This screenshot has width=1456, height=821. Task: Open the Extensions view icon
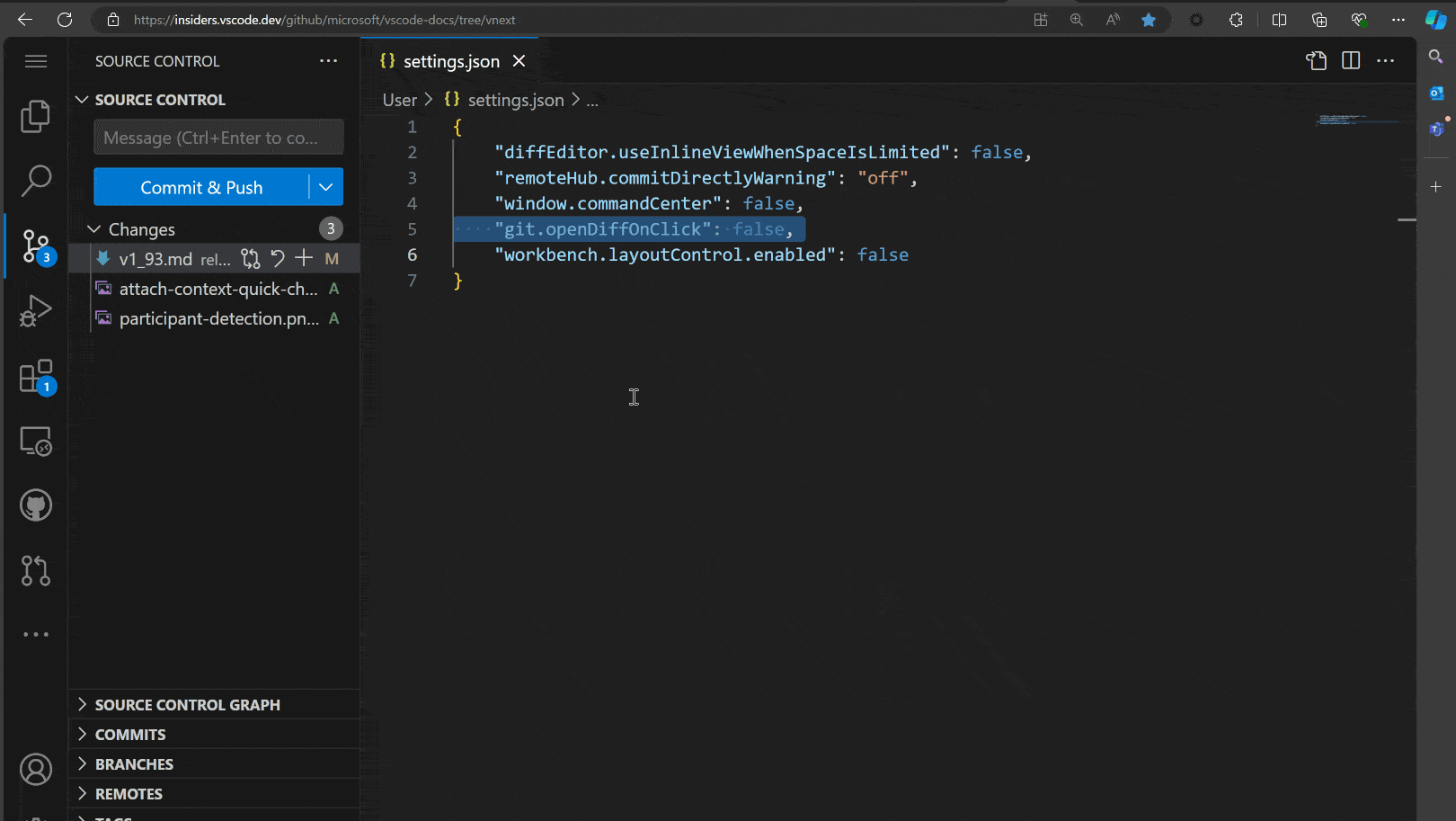[x=36, y=376]
